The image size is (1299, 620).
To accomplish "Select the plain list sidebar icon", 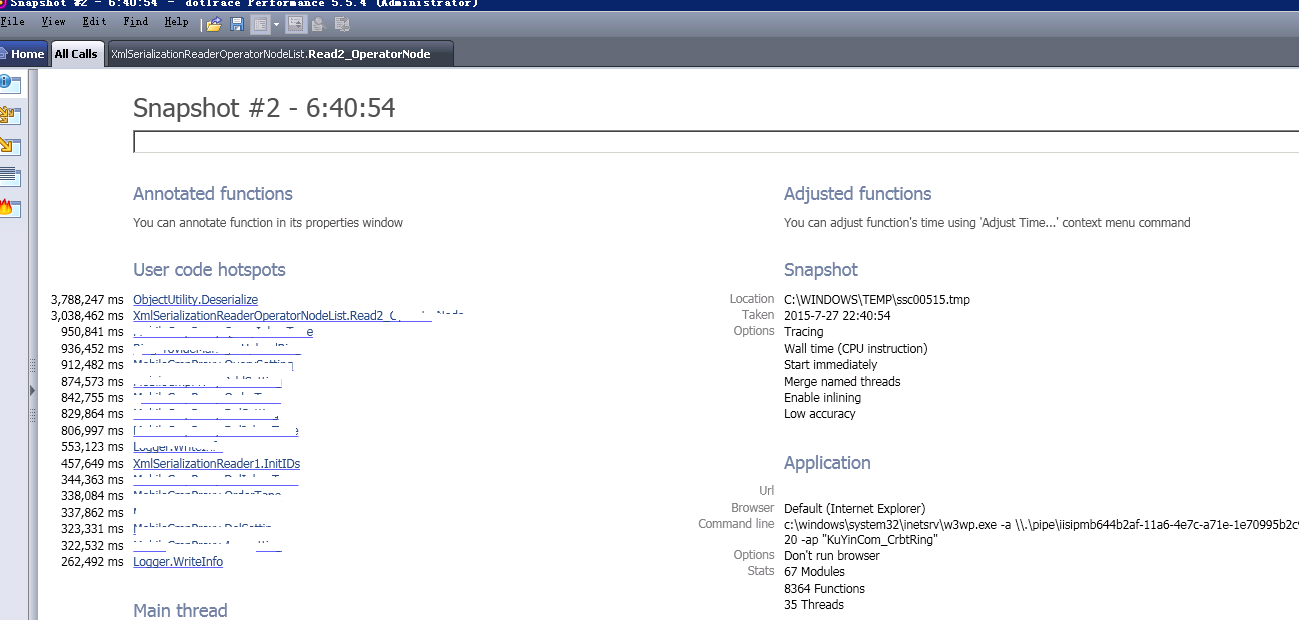I will point(10,177).
